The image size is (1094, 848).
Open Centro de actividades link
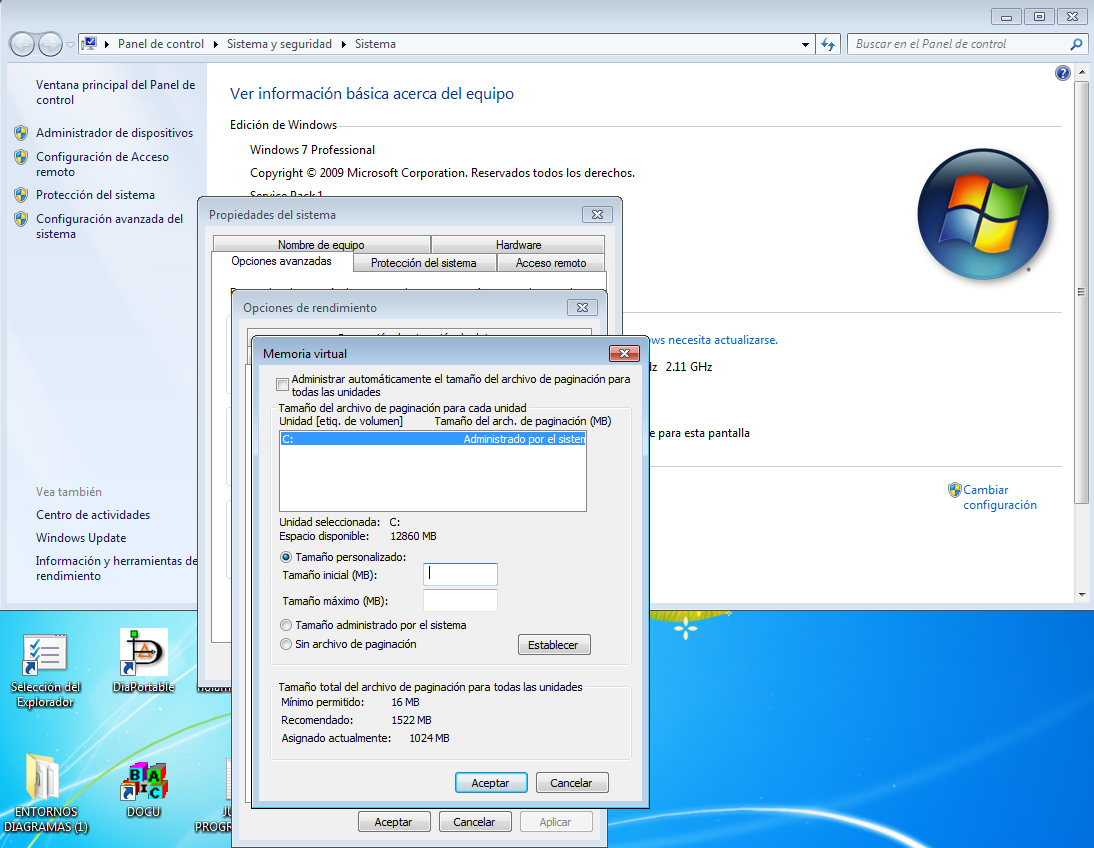click(93, 515)
